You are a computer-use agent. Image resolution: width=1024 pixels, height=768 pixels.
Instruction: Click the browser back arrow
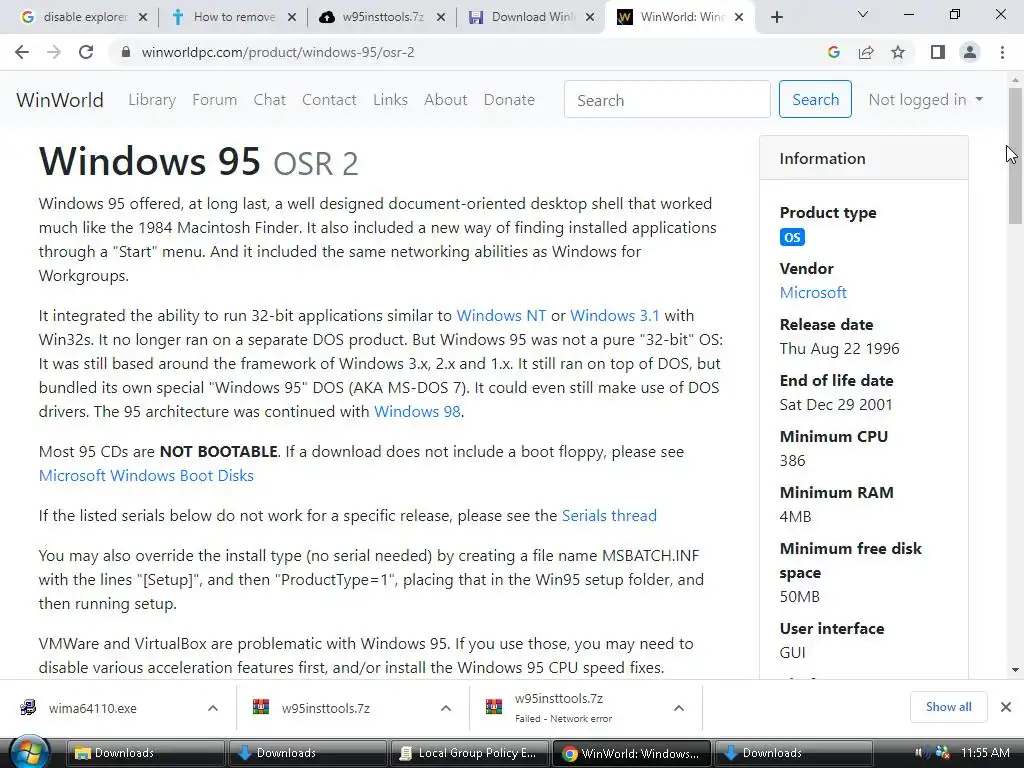(22, 52)
